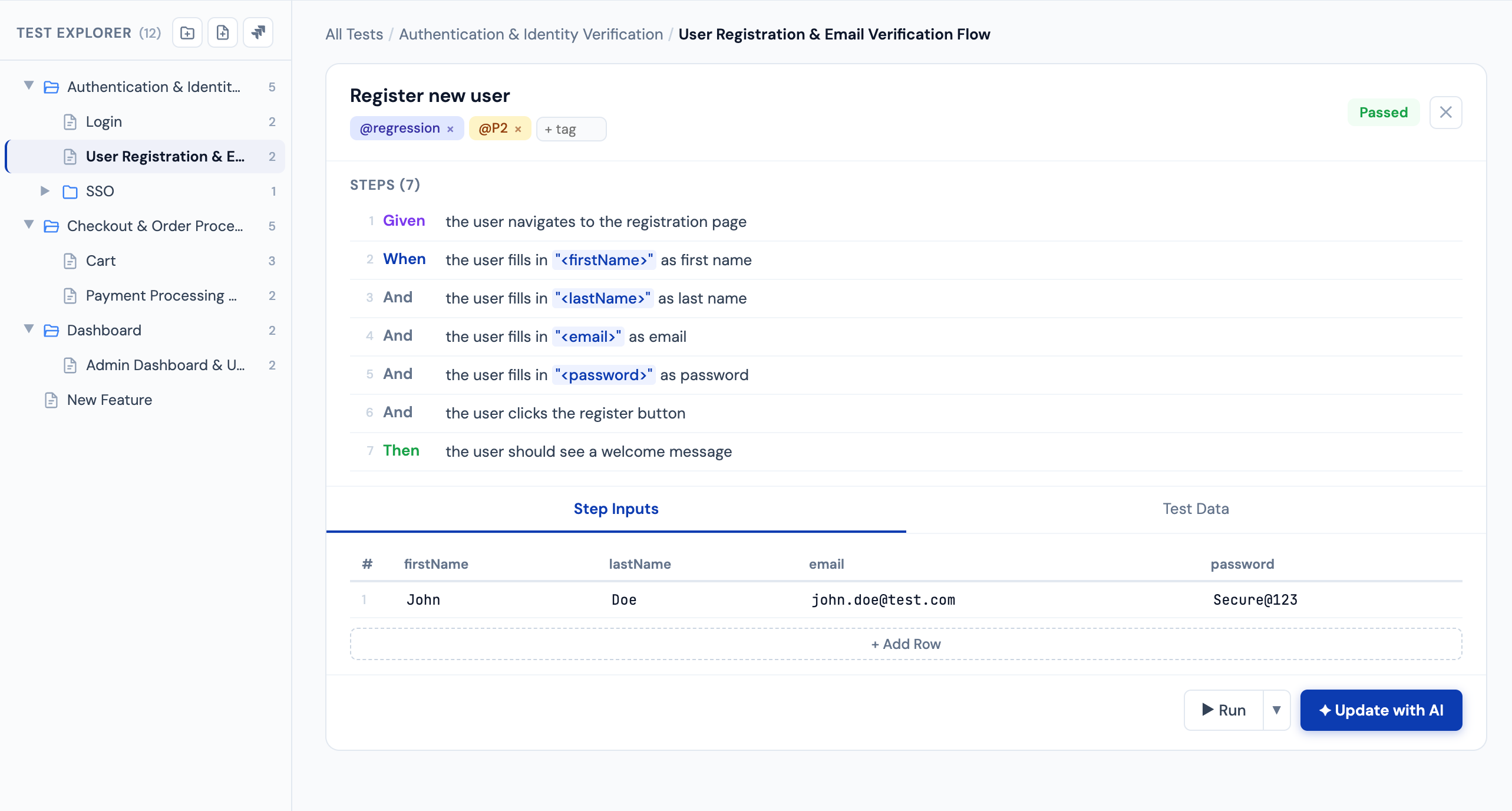The image size is (1512, 811).
Task: Click the SSO folder icon
Action: pos(70,192)
